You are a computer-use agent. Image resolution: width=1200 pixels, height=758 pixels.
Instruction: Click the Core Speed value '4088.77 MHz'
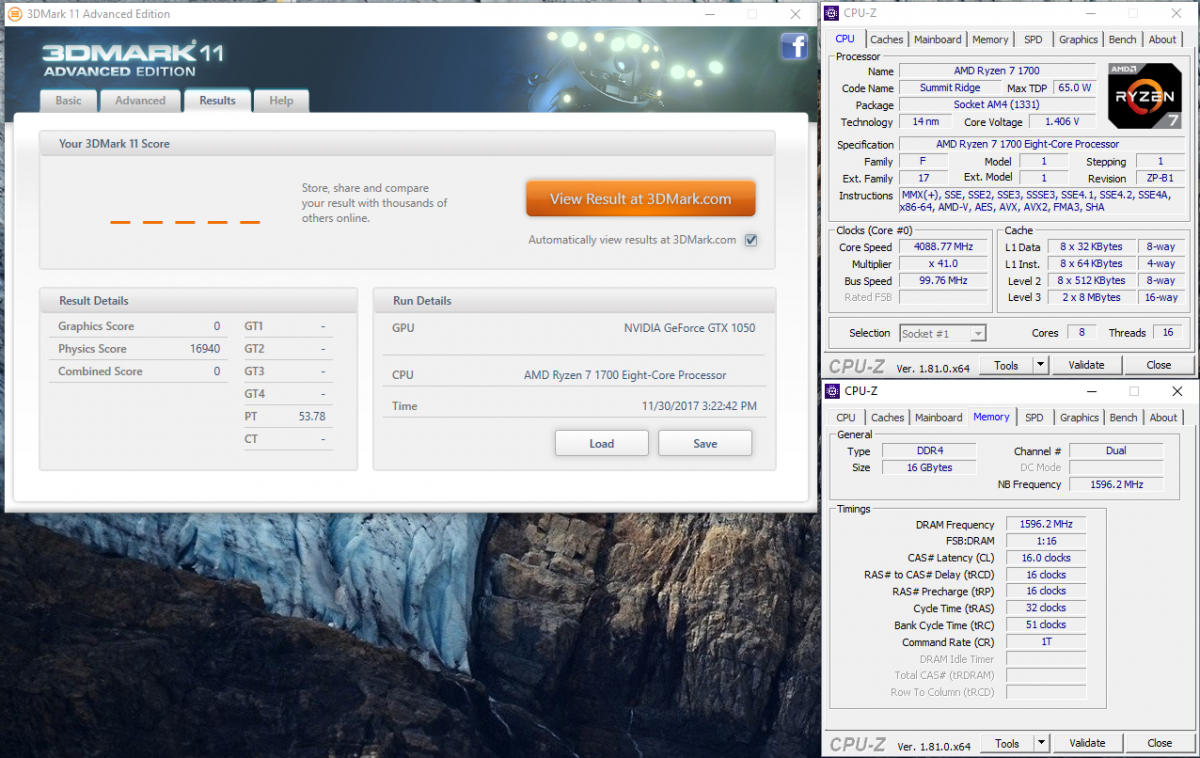point(943,247)
